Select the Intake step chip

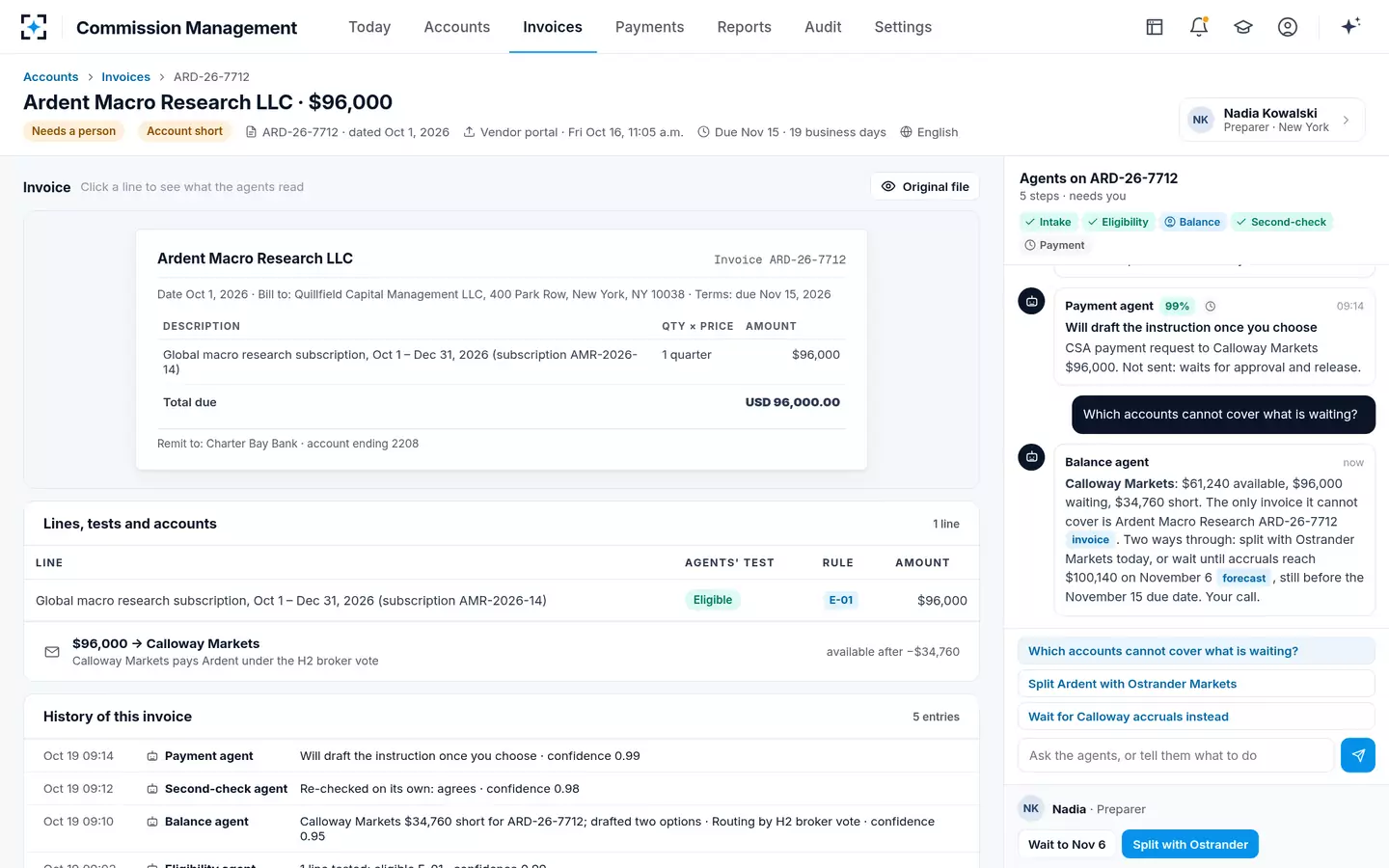tap(1049, 222)
